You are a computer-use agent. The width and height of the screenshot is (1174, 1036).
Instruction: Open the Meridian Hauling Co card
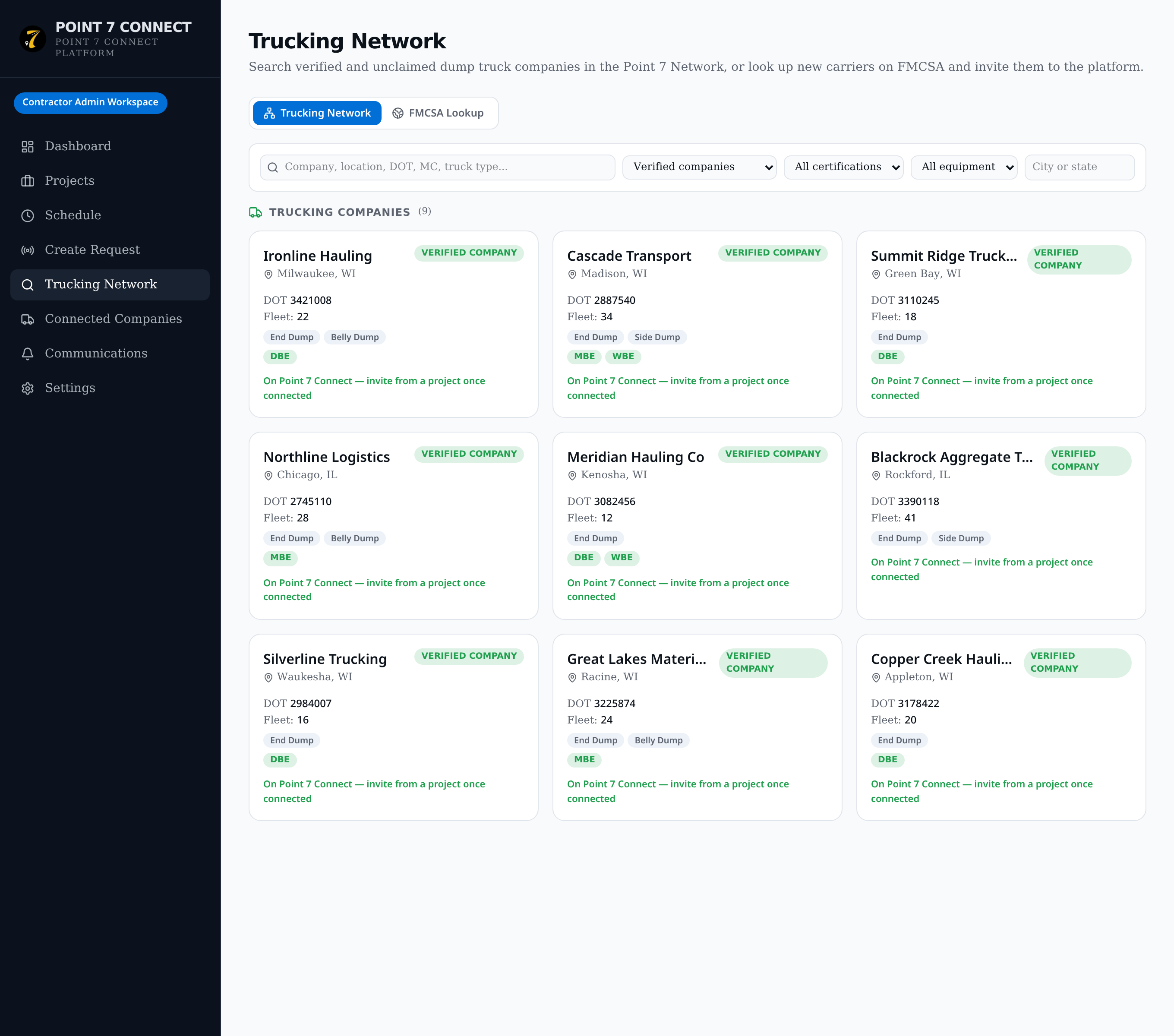point(697,525)
